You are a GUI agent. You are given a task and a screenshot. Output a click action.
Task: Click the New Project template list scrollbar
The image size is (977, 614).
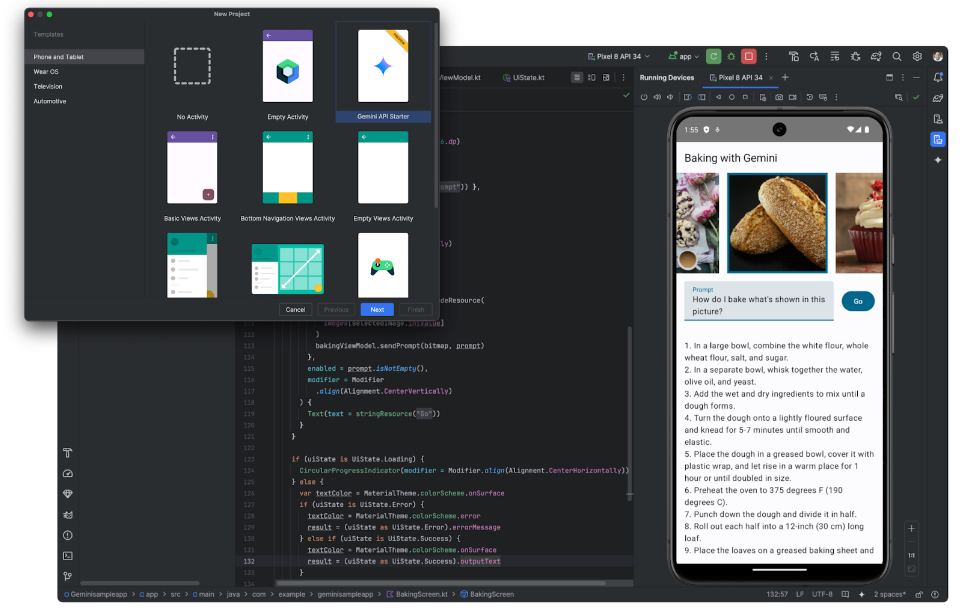click(436, 115)
